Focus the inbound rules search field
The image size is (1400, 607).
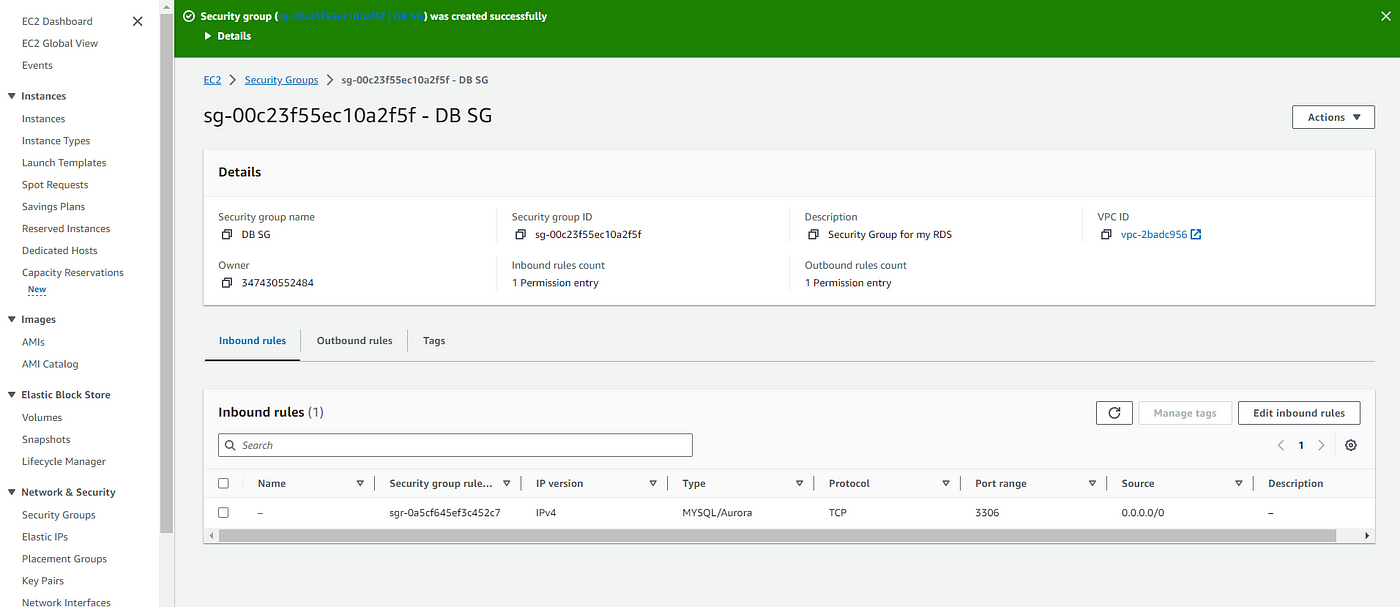455,445
